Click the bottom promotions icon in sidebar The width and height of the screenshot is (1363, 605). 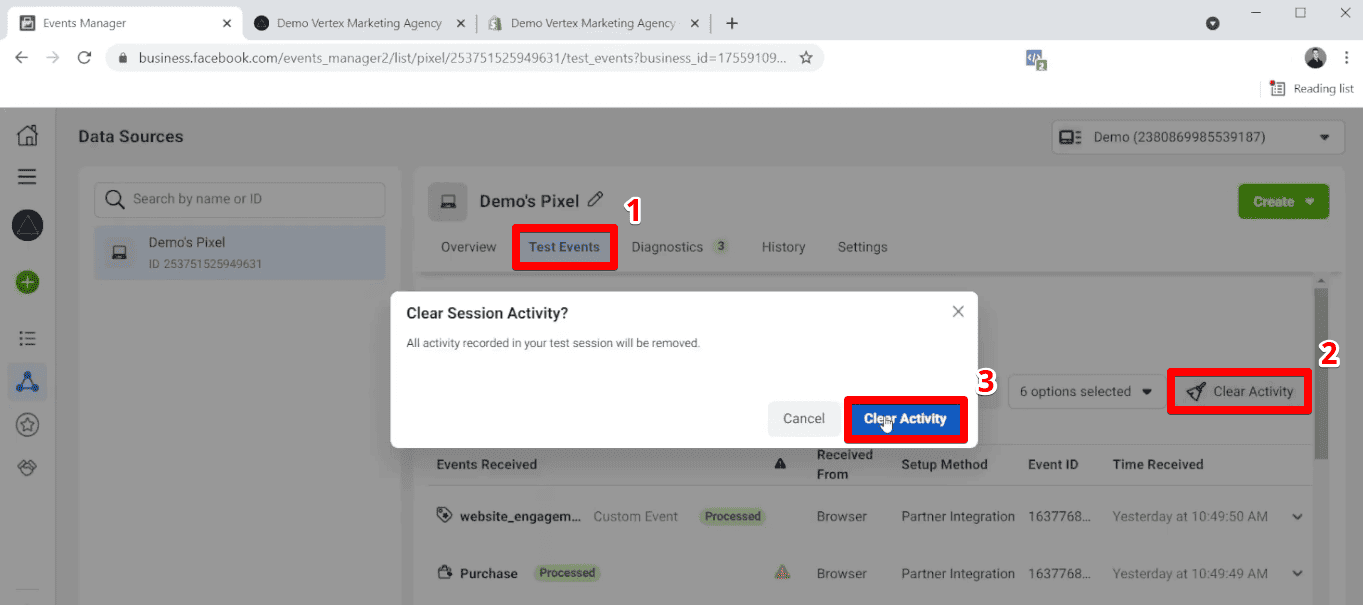tap(27, 467)
